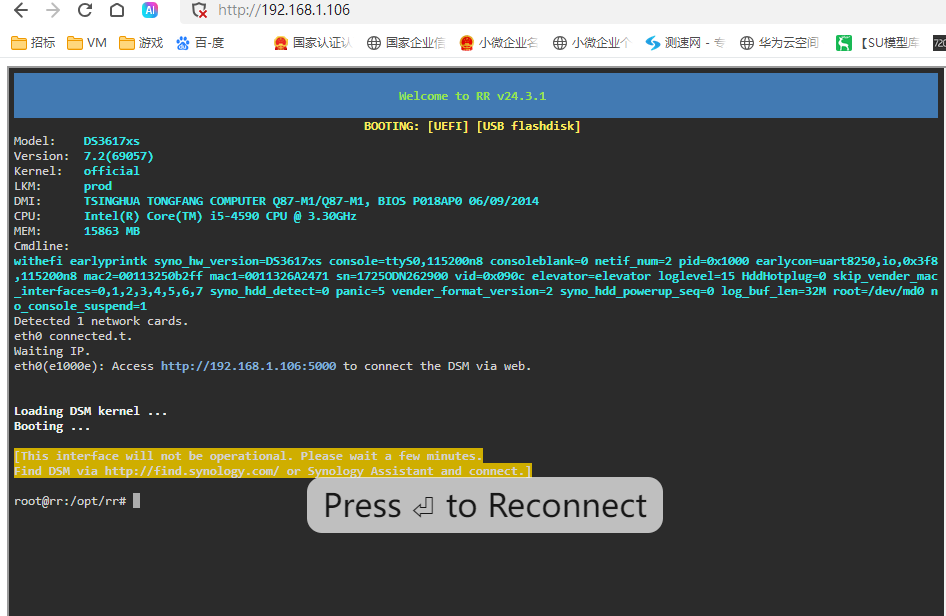
Task: Click the BOOTING: [UEFI] [USB flashdisk] line
Action: 472,126
